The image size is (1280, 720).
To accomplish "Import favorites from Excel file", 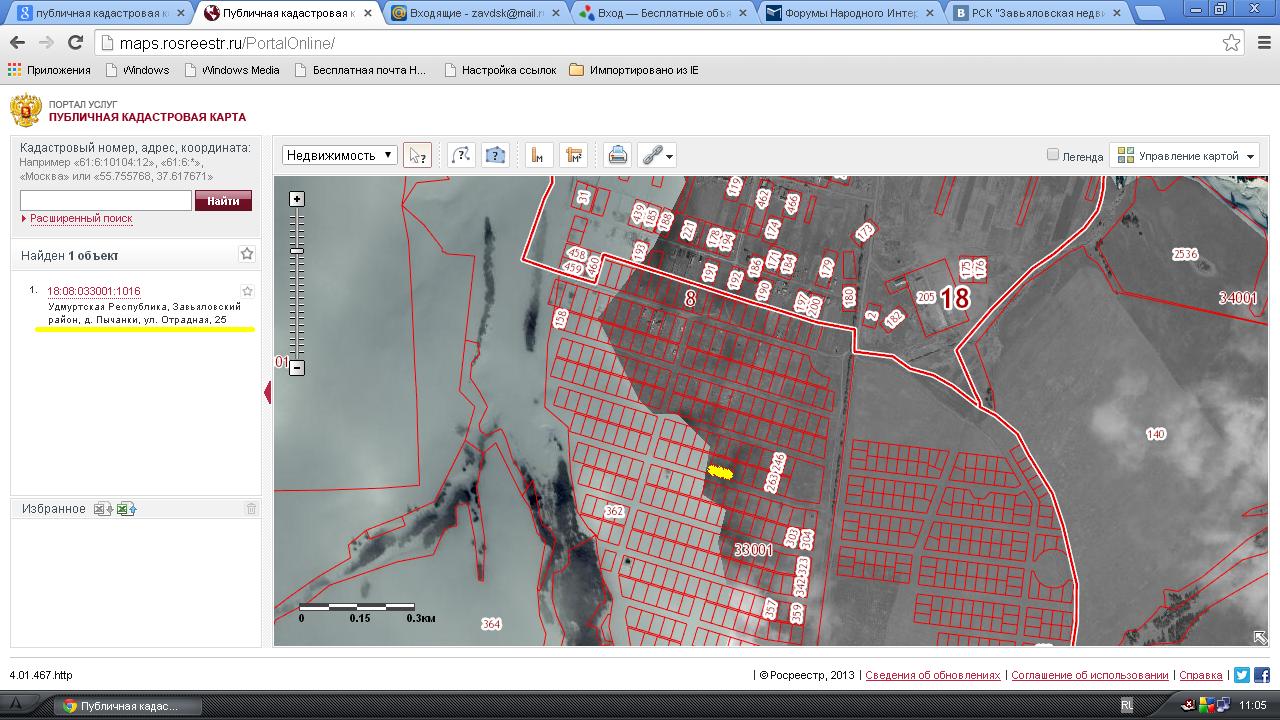I will 126,509.
